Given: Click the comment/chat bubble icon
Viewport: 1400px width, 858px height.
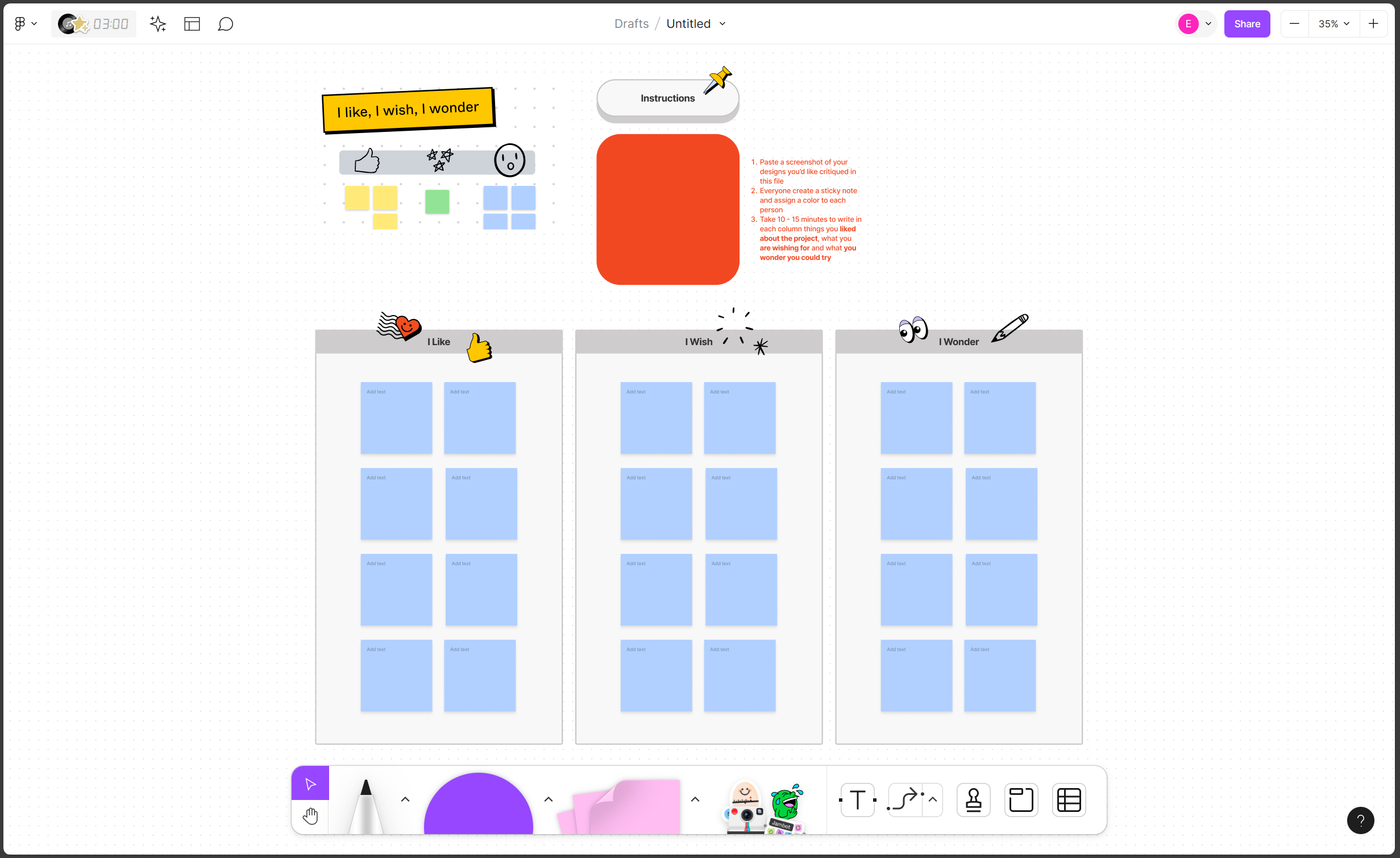Looking at the screenshot, I should point(225,23).
